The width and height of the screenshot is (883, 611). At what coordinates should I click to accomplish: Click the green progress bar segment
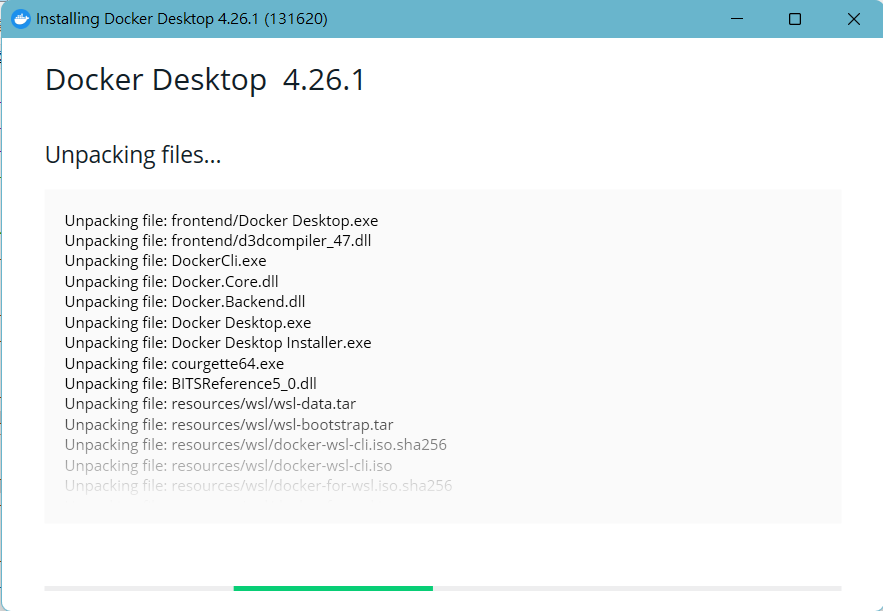click(333, 588)
